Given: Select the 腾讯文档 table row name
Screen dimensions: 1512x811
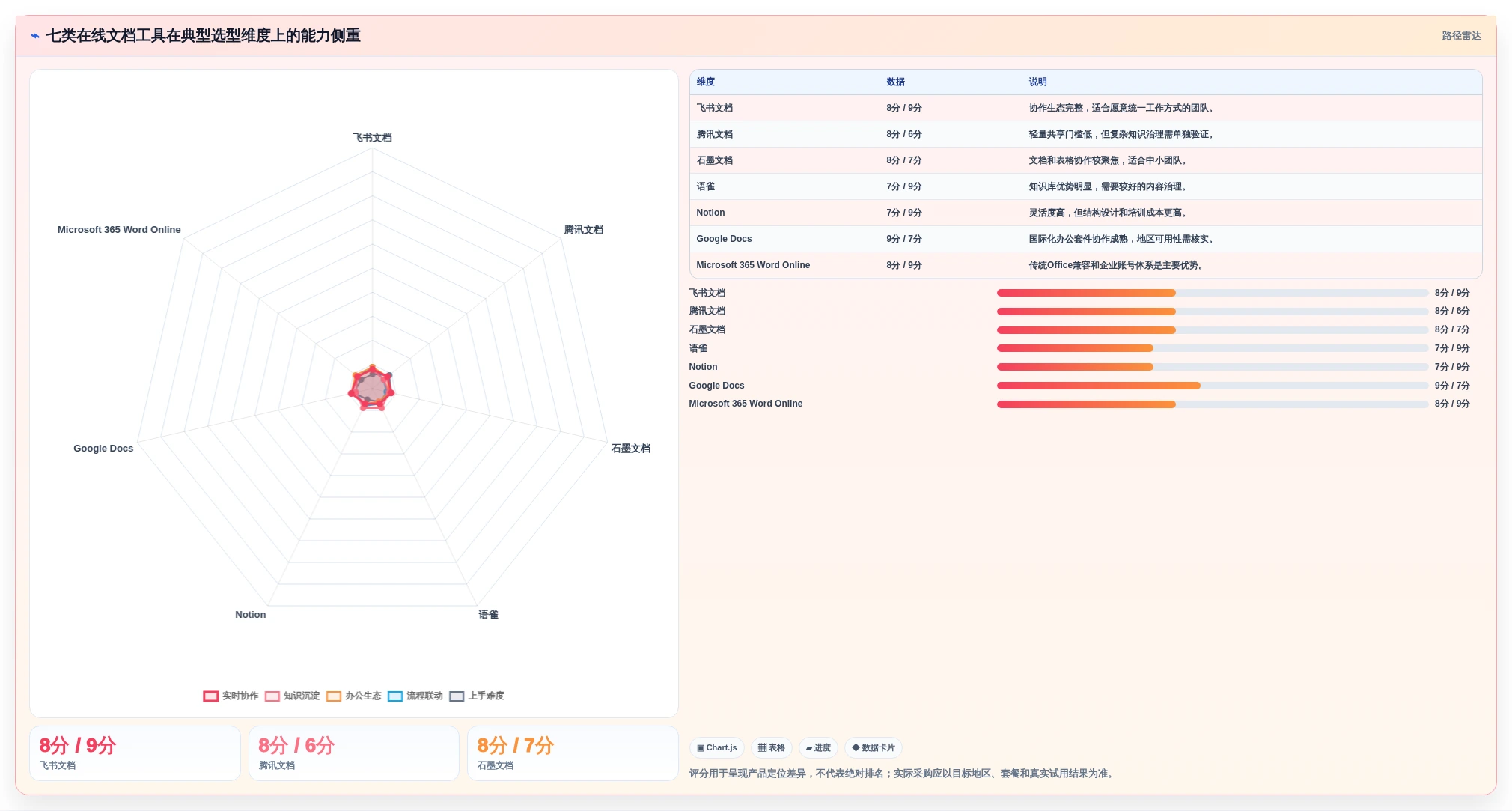Looking at the screenshot, I should point(715,134).
